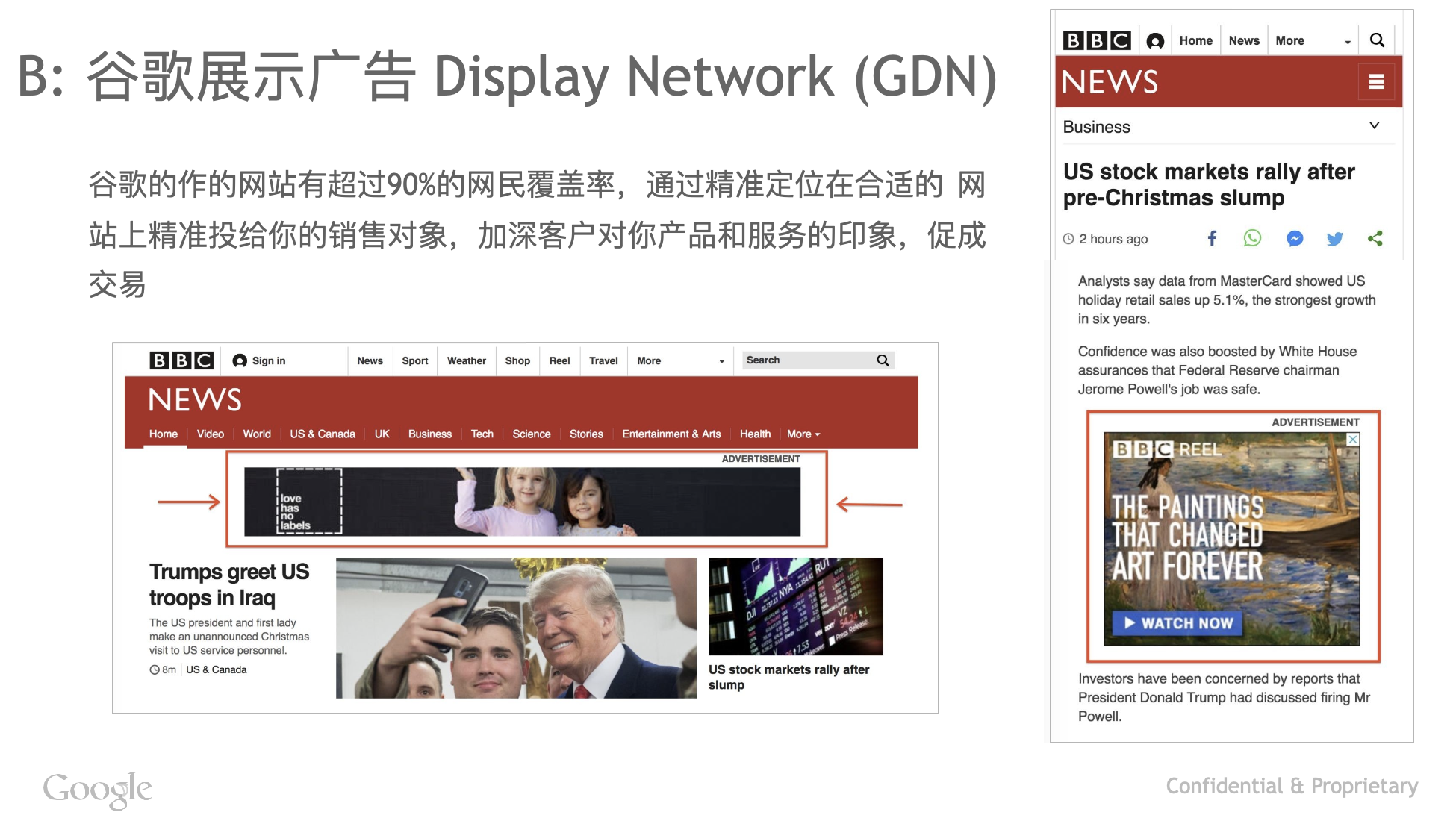Open the News tab in top bar
1456x821 pixels.
370,360
